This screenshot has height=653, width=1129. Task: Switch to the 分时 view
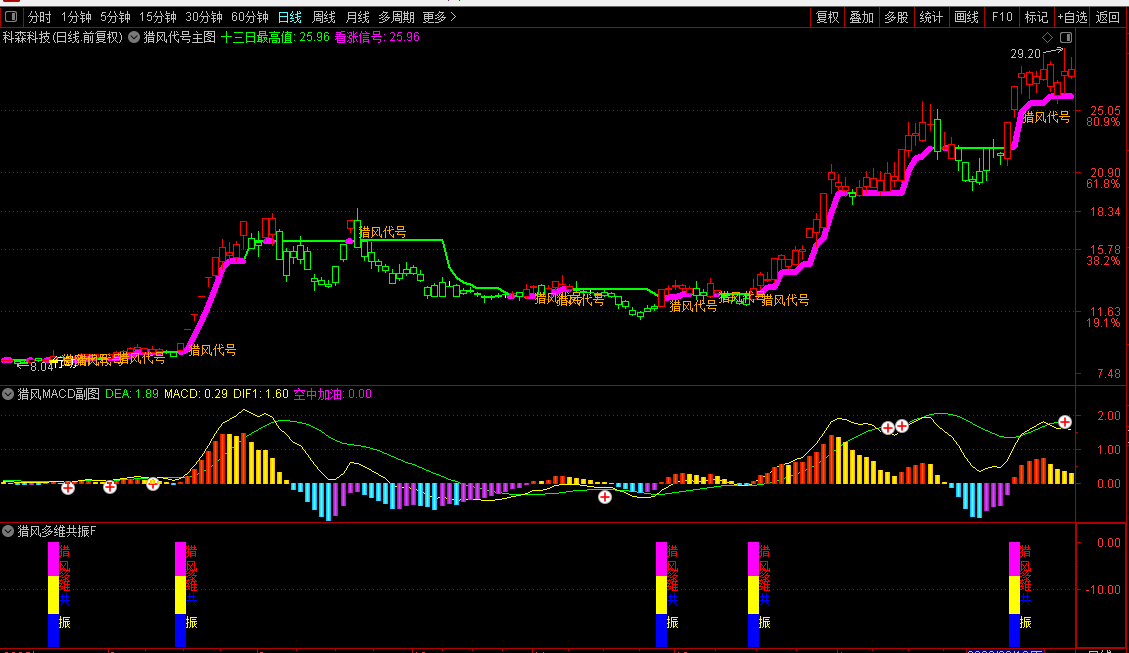40,17
